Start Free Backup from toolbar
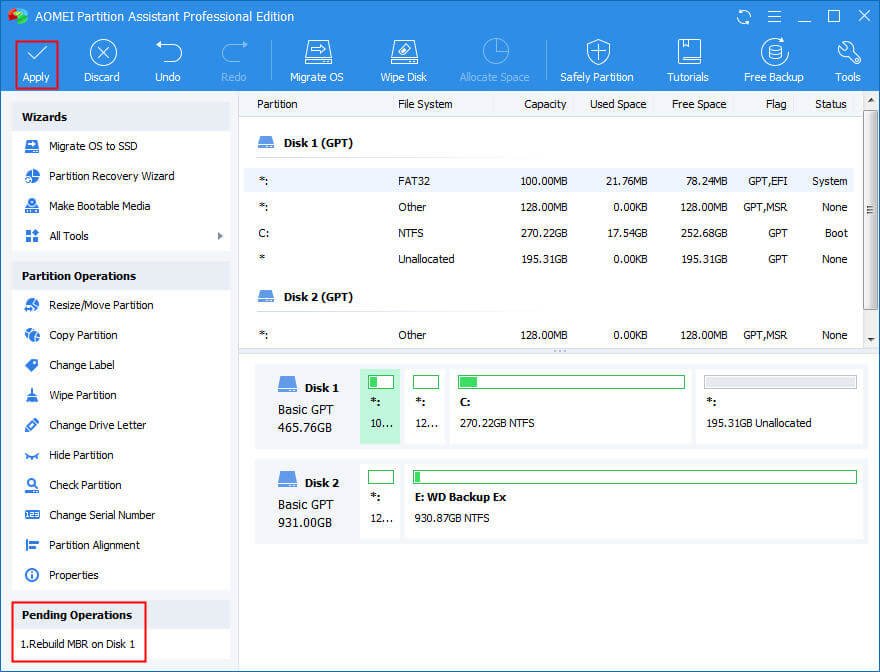 pos(773,62)
